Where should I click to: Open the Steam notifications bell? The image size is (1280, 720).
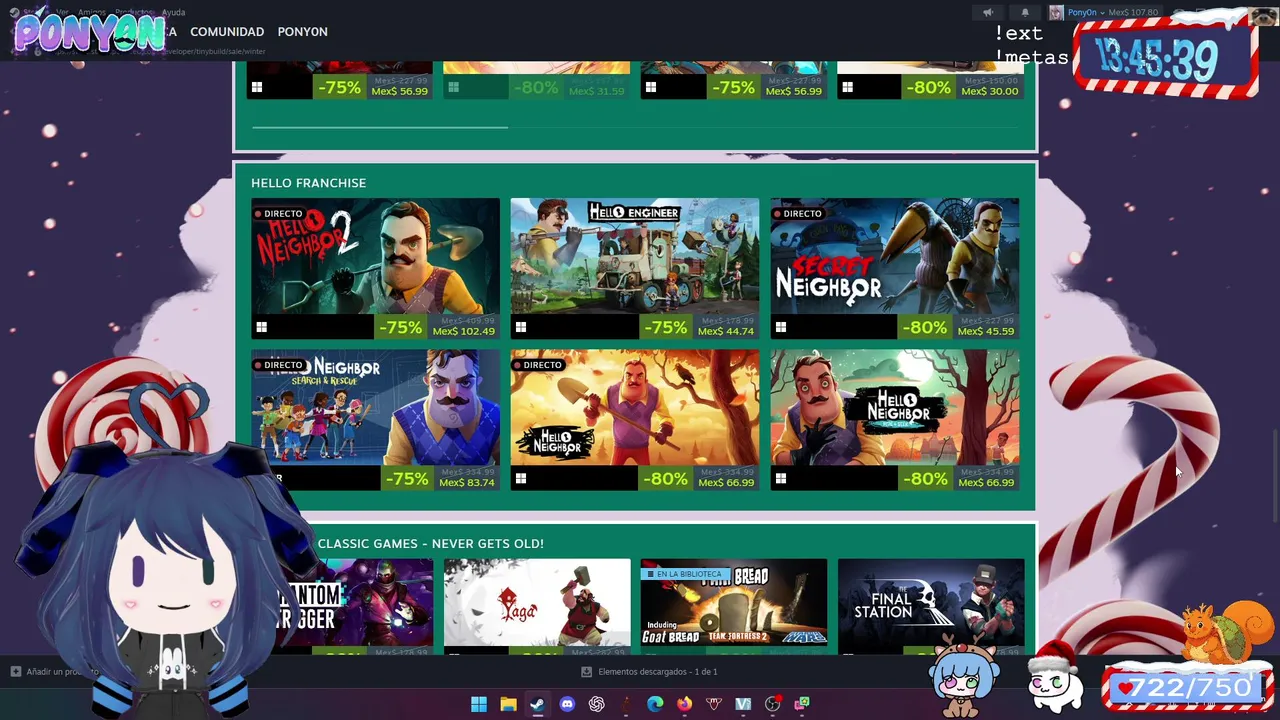click(1025, 13)
